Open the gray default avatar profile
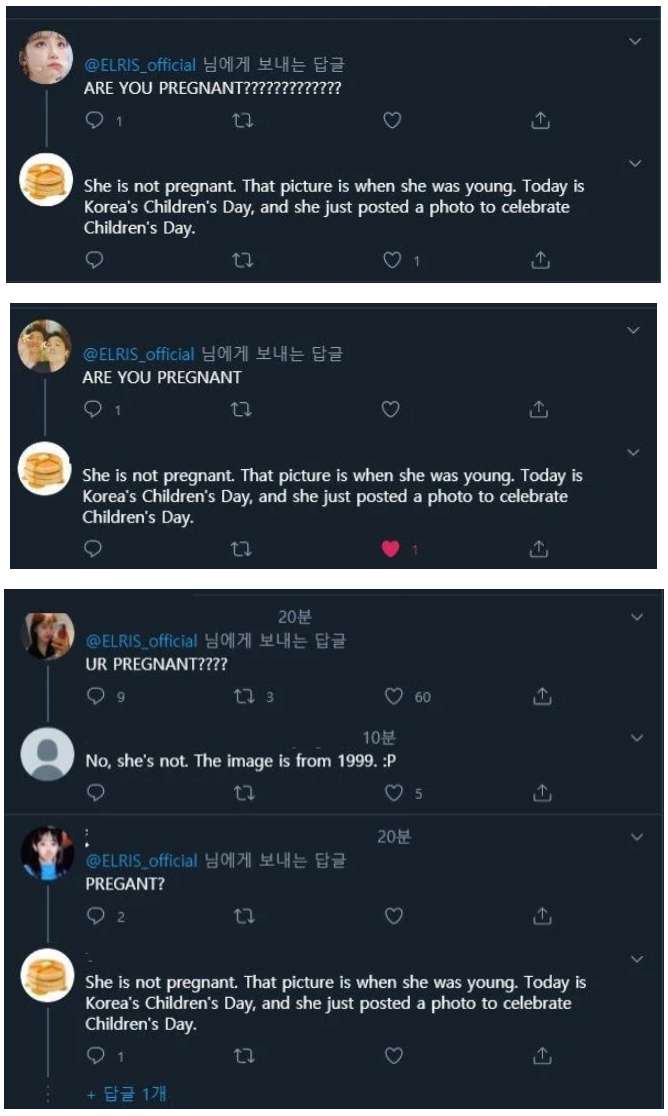 pyautogui.click(x=47, y=754)
